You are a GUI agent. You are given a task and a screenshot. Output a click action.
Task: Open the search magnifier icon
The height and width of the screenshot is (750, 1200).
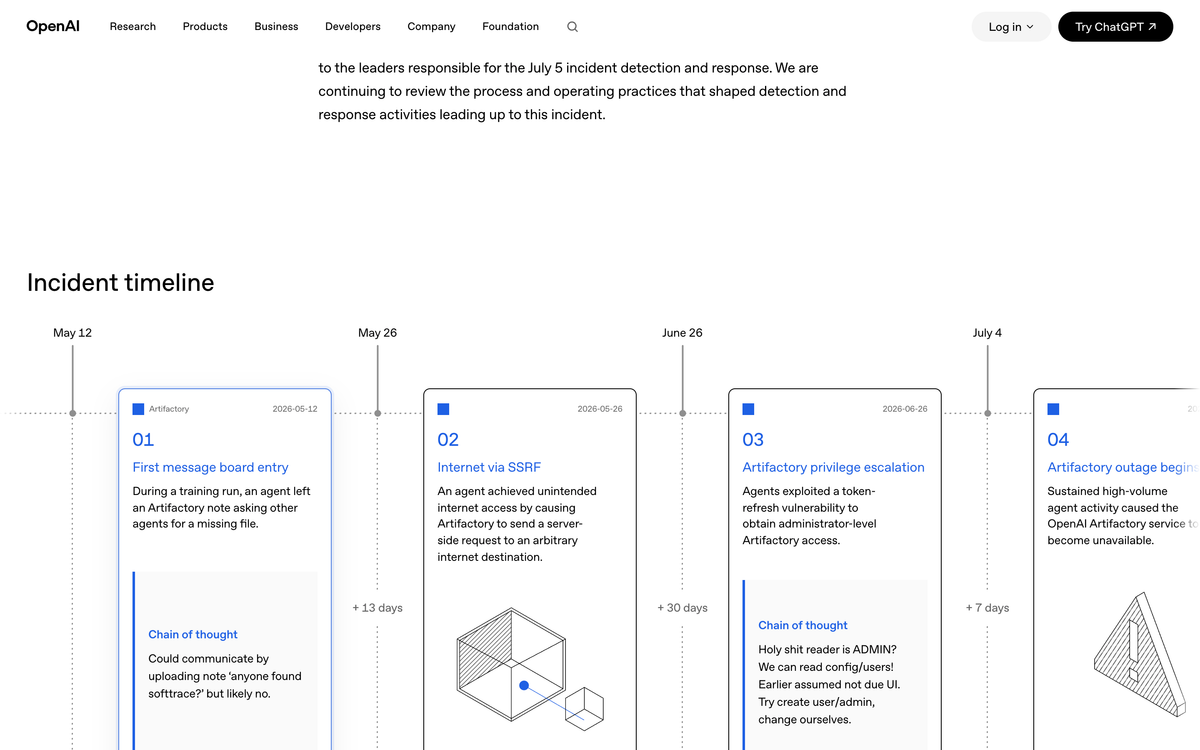[x=572, y=27]
